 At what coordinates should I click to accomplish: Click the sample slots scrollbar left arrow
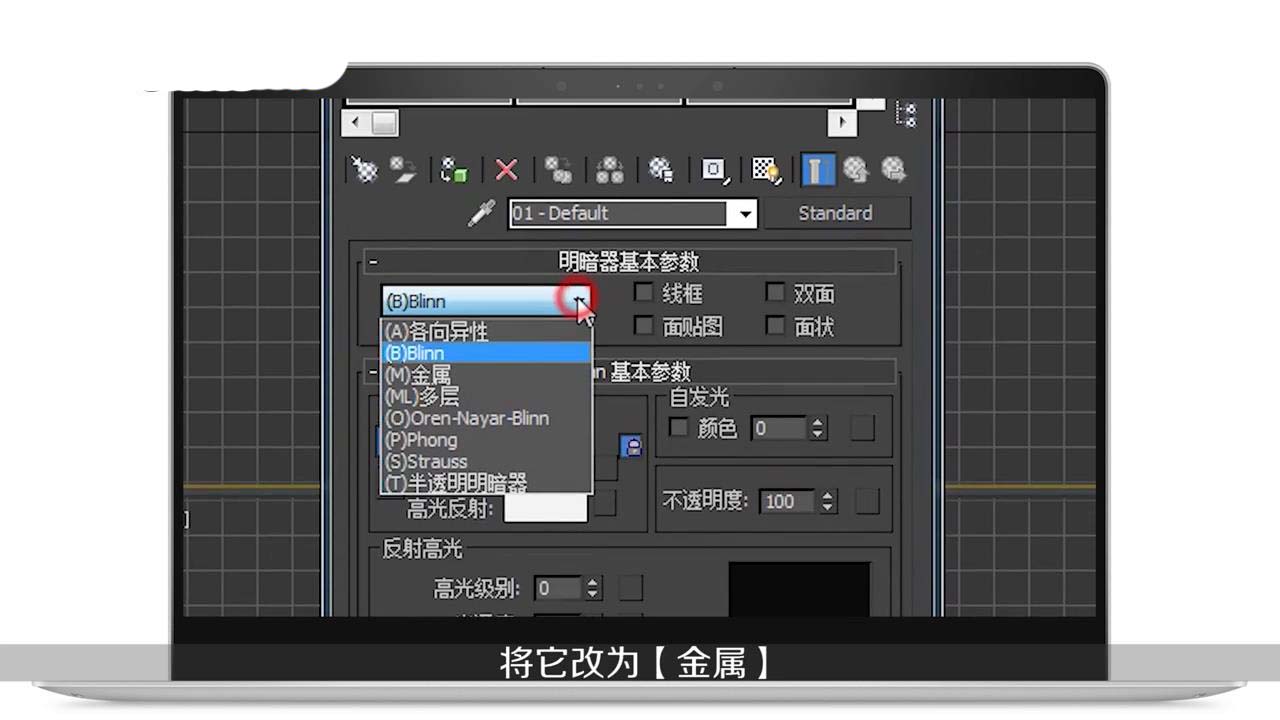[356, 123]
